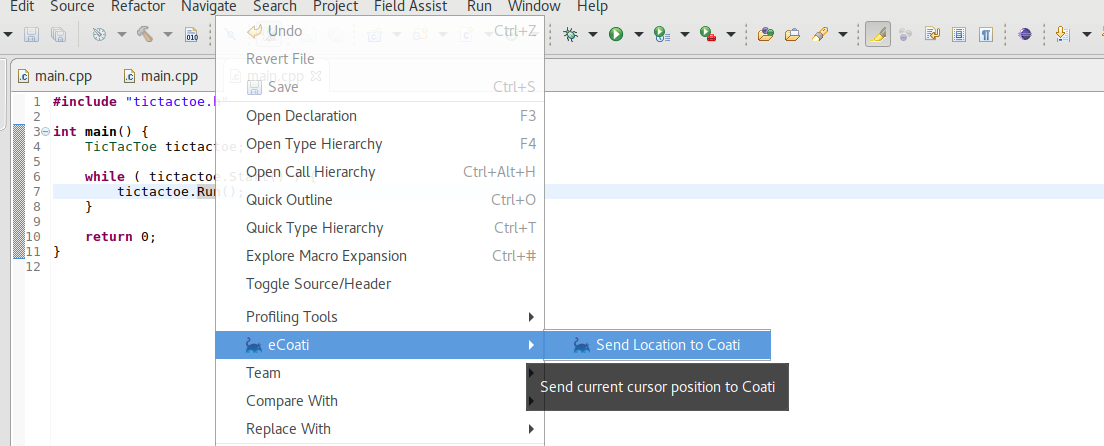Click the Next Annotation down arrow icon
This screenshot has width=1104, height=446.
[x=1062, y=34]
